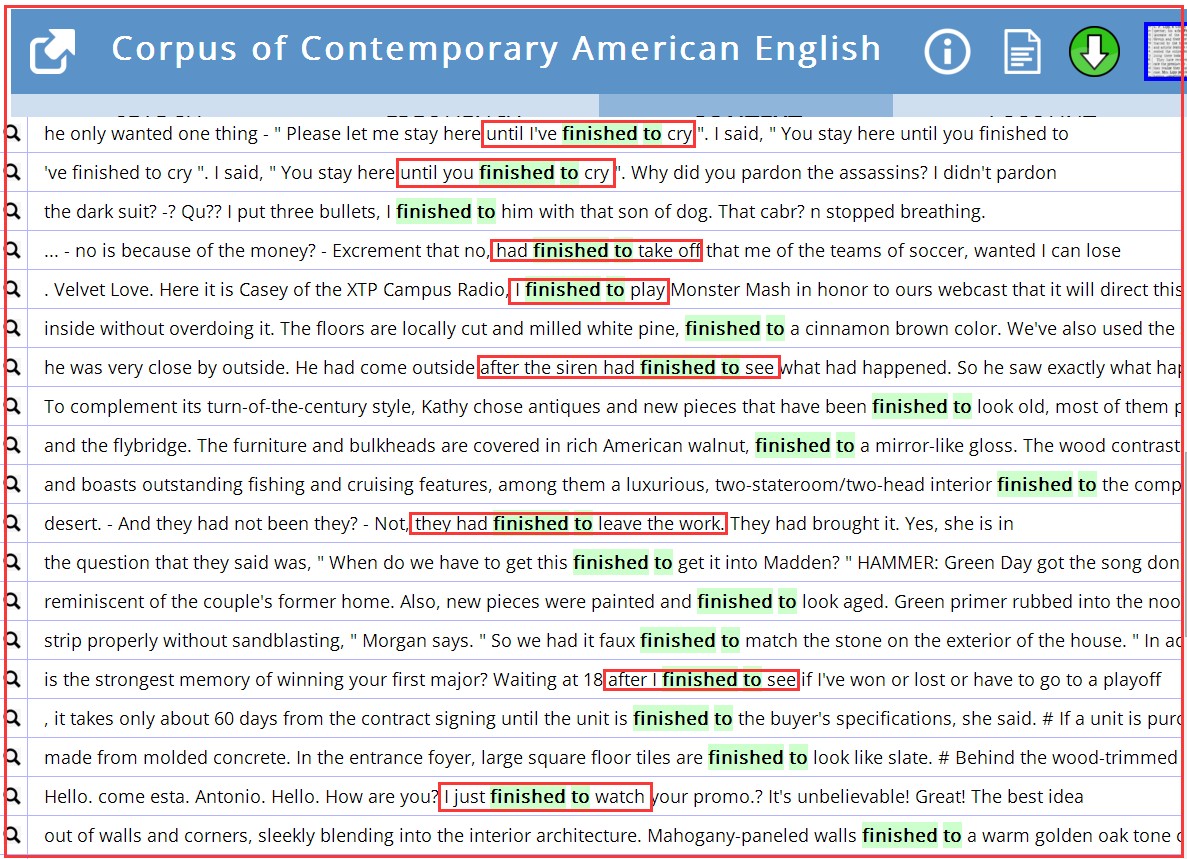Open the external link arrow icon in header
This screenshot has width=1187, height=859.
(52, 51)
